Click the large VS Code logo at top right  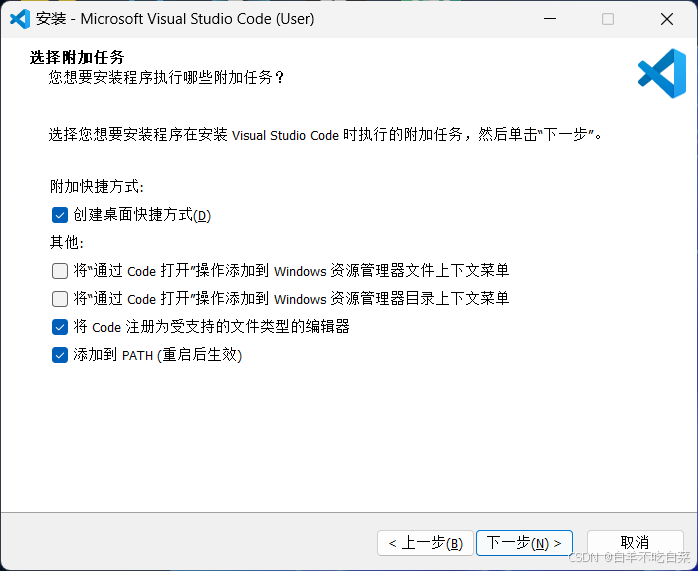662,73
